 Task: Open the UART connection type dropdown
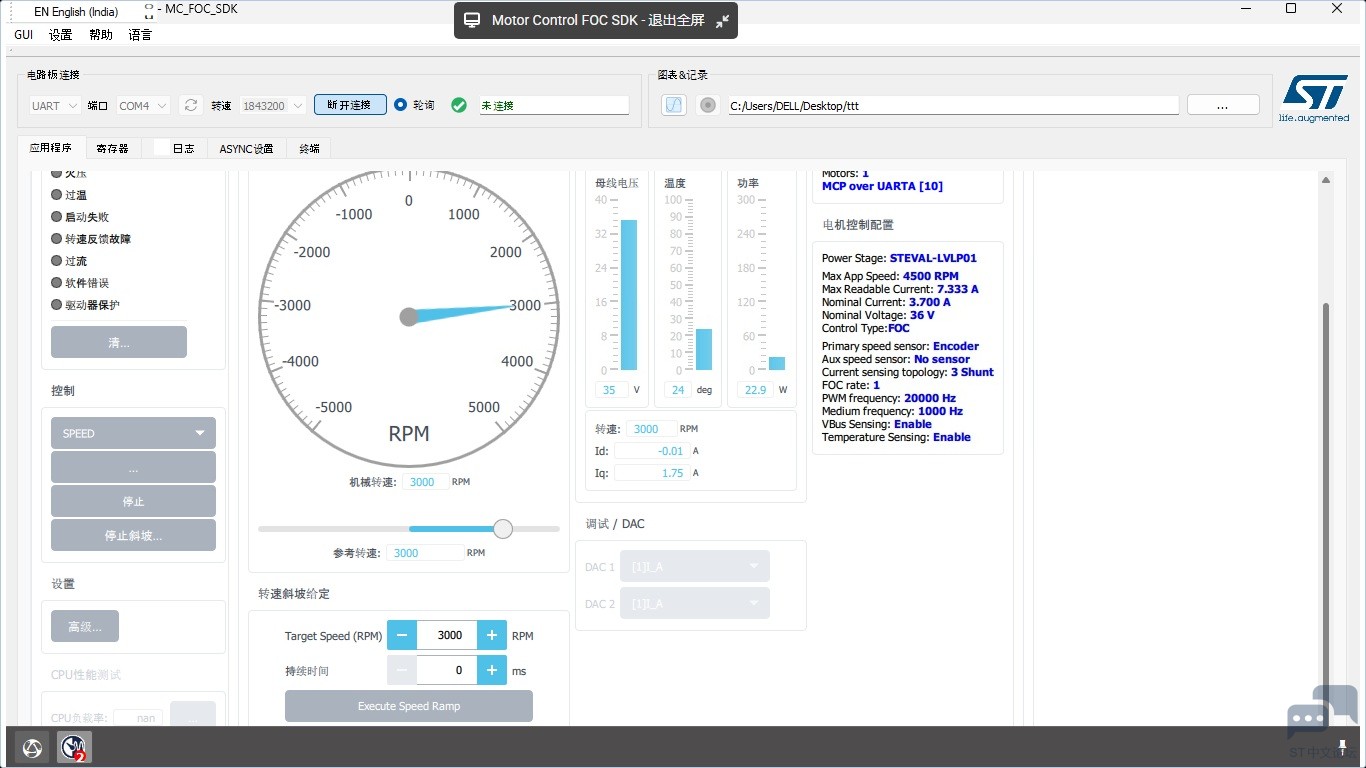tap(58, 105)
